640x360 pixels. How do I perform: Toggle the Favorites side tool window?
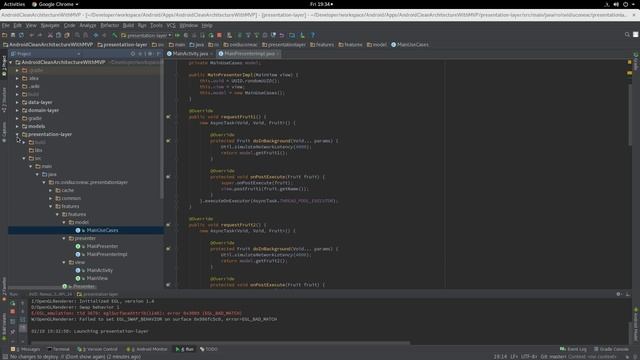point(4,288)
